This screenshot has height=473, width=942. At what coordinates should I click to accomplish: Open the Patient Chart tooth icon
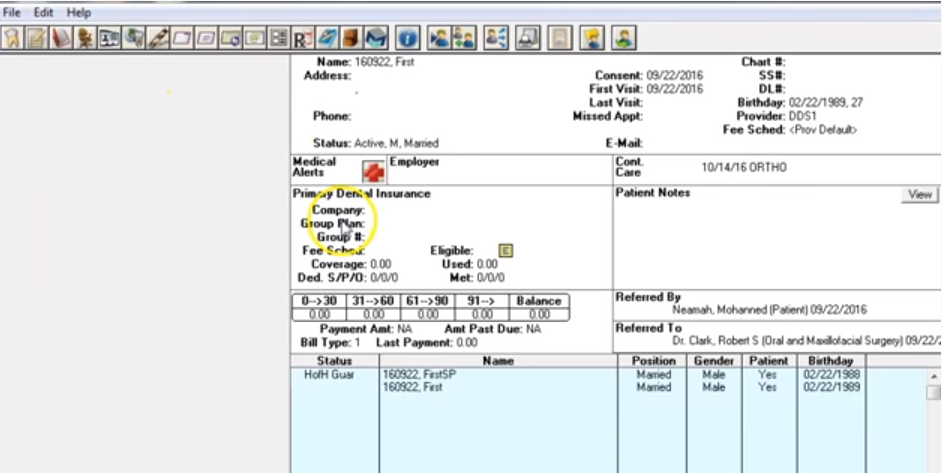tap(12, 39)
